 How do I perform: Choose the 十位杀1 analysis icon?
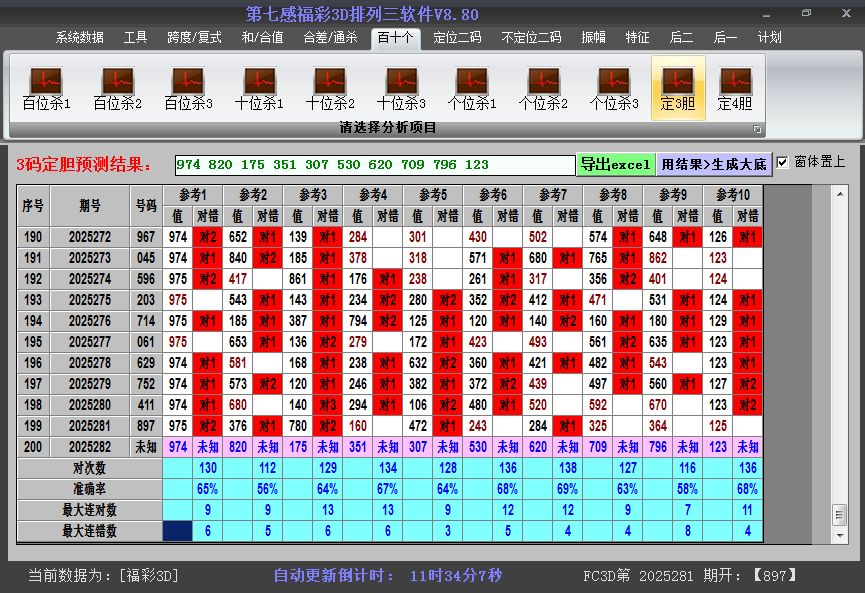coord(259,88)
